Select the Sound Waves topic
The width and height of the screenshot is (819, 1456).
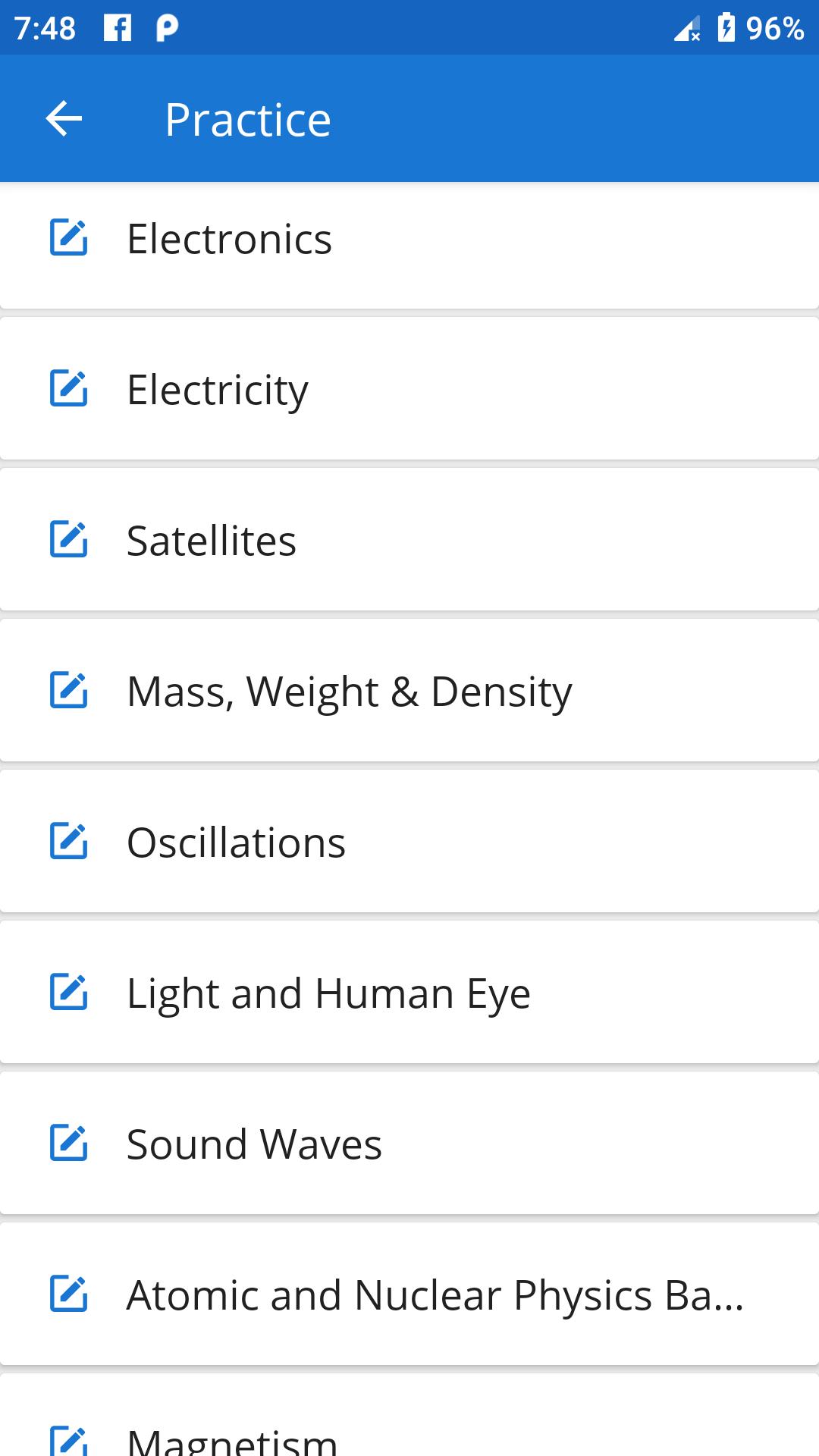[x=254, y=1145]
